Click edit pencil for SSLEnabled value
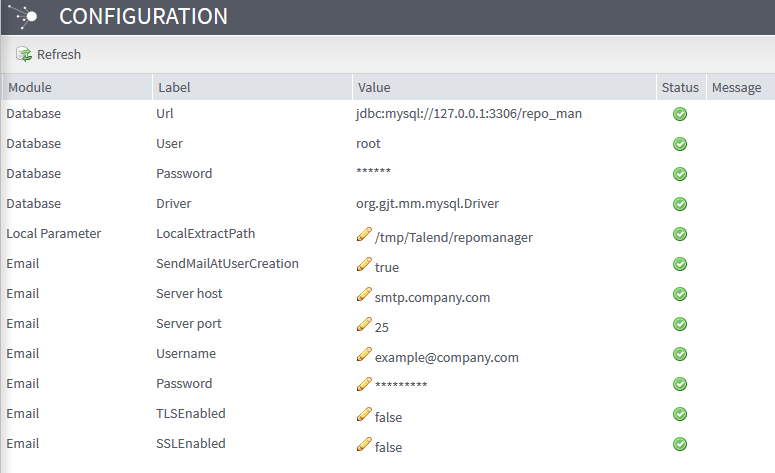The width and height of the screenshot is (775, 473). pyautogui.click(x=363, y=445)
